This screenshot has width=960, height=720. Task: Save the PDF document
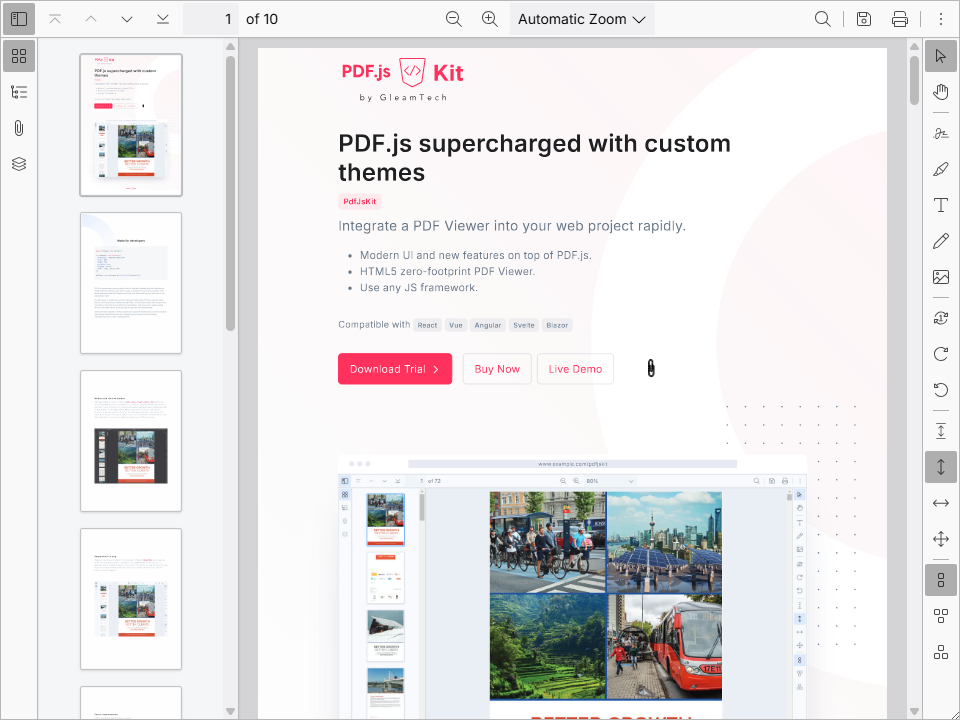click(864, 19)
